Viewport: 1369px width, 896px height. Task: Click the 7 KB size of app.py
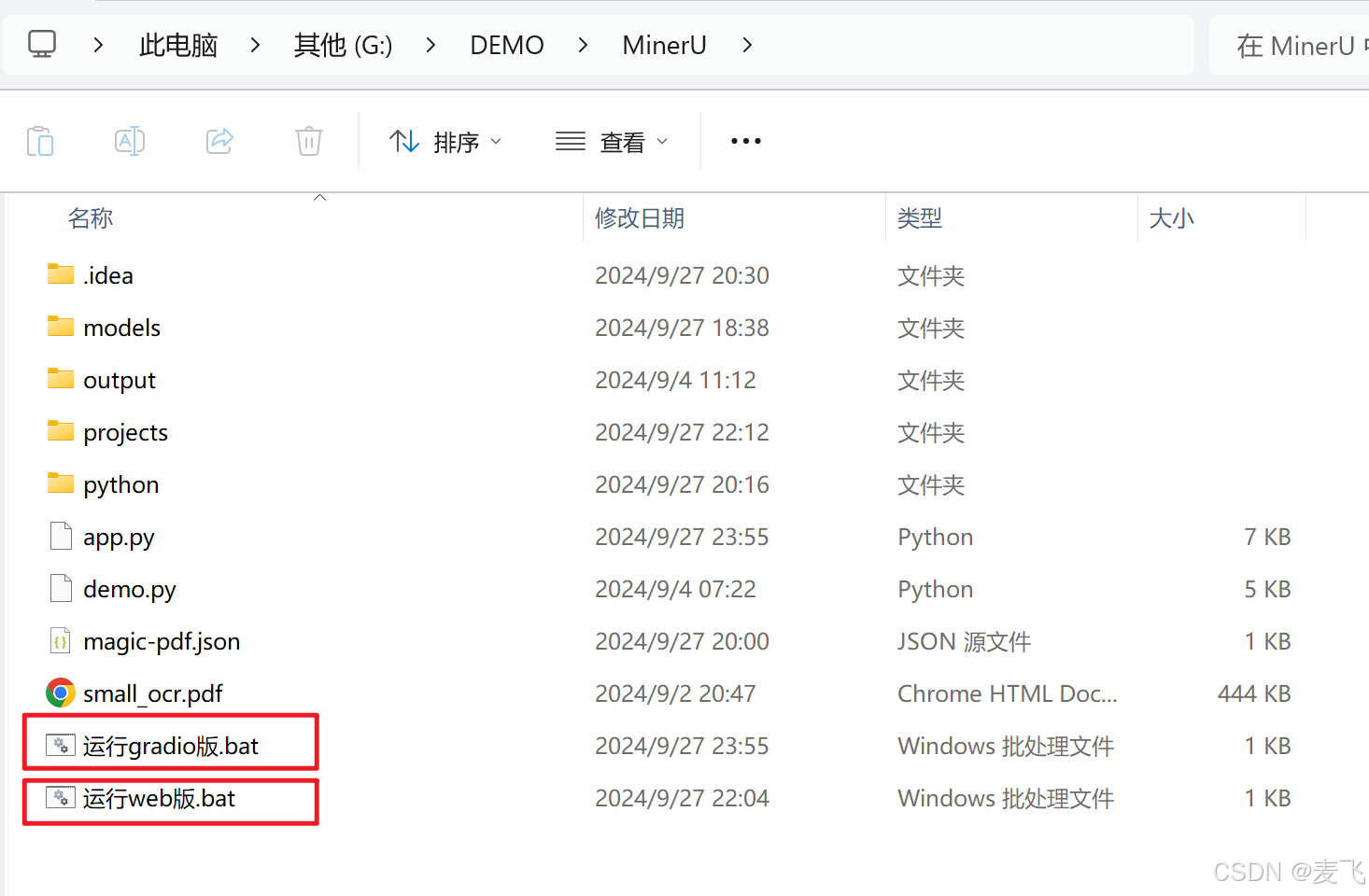1267,537
